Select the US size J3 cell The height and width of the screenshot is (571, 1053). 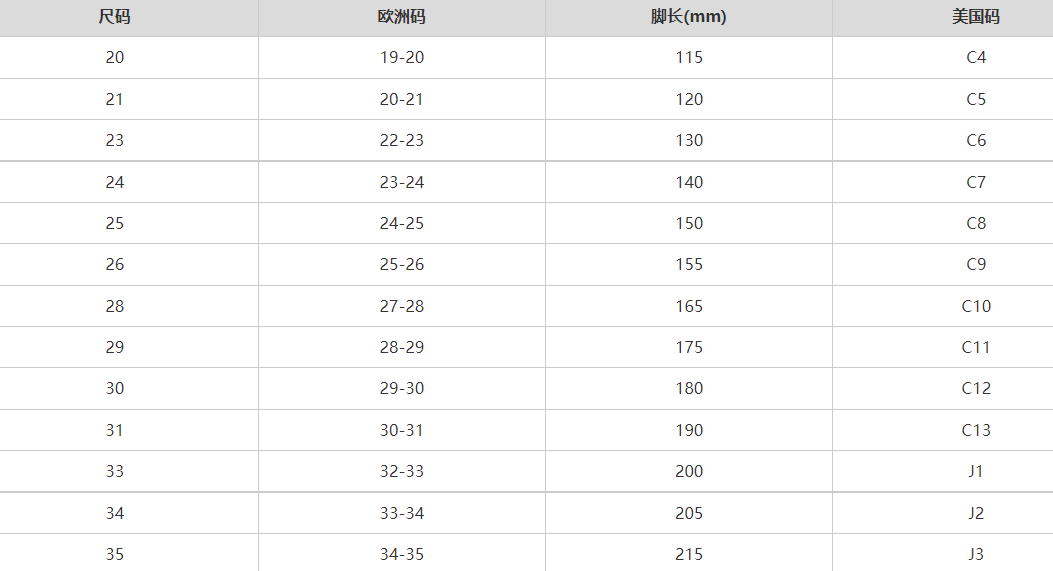coord(976,554)
